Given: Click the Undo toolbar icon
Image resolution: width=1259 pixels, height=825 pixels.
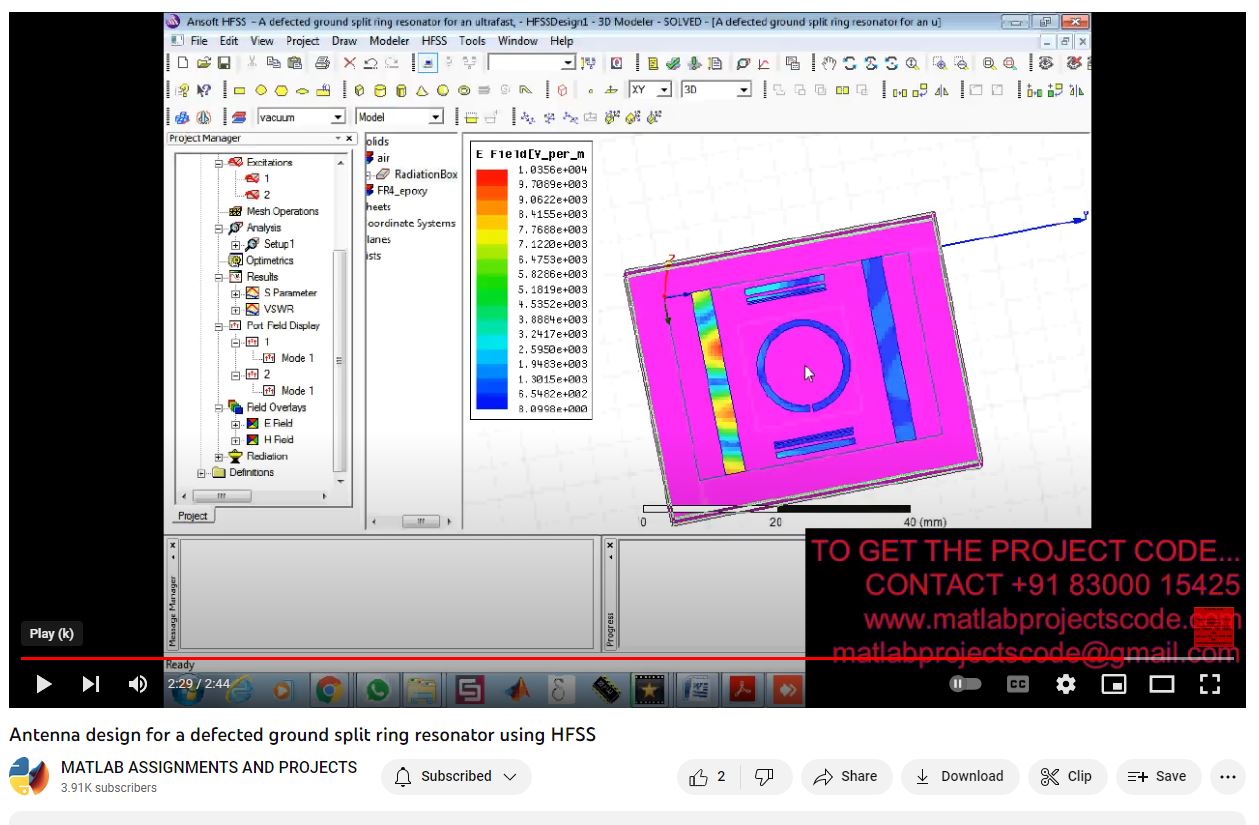Looking at the screenshot, I should (371, 63).
